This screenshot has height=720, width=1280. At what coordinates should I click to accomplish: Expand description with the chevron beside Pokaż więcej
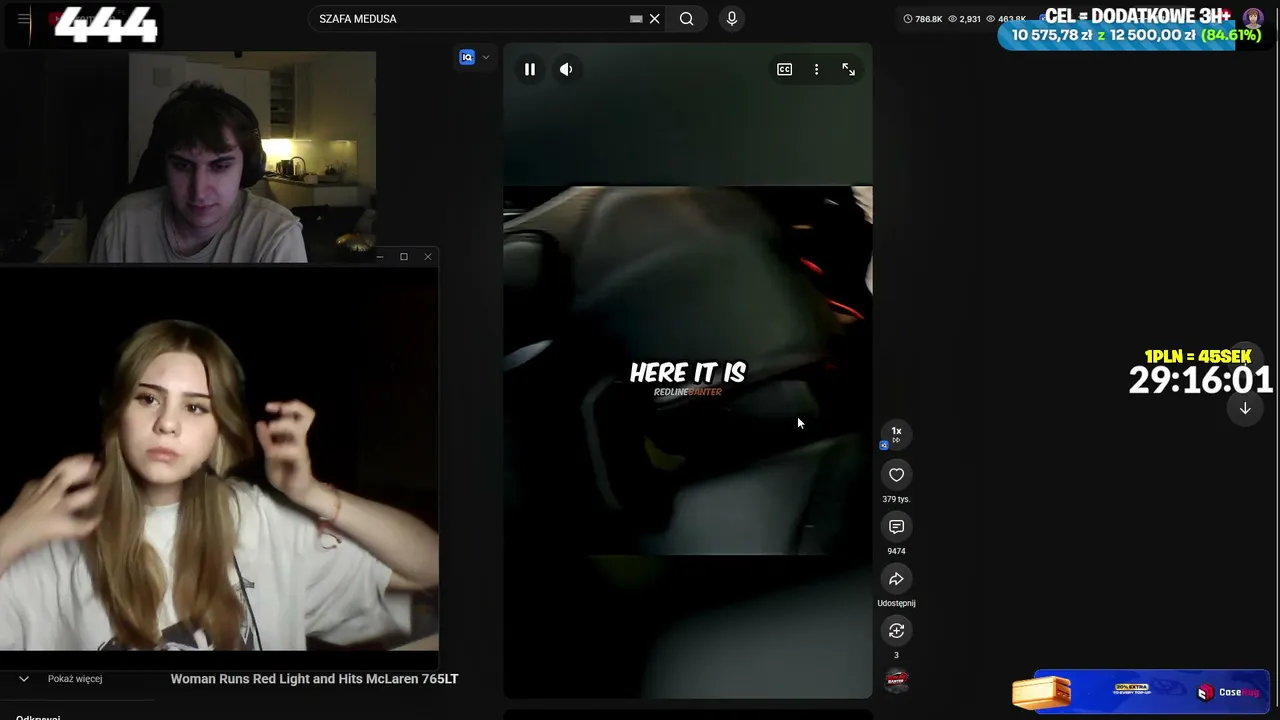click(x=24, y=679)
